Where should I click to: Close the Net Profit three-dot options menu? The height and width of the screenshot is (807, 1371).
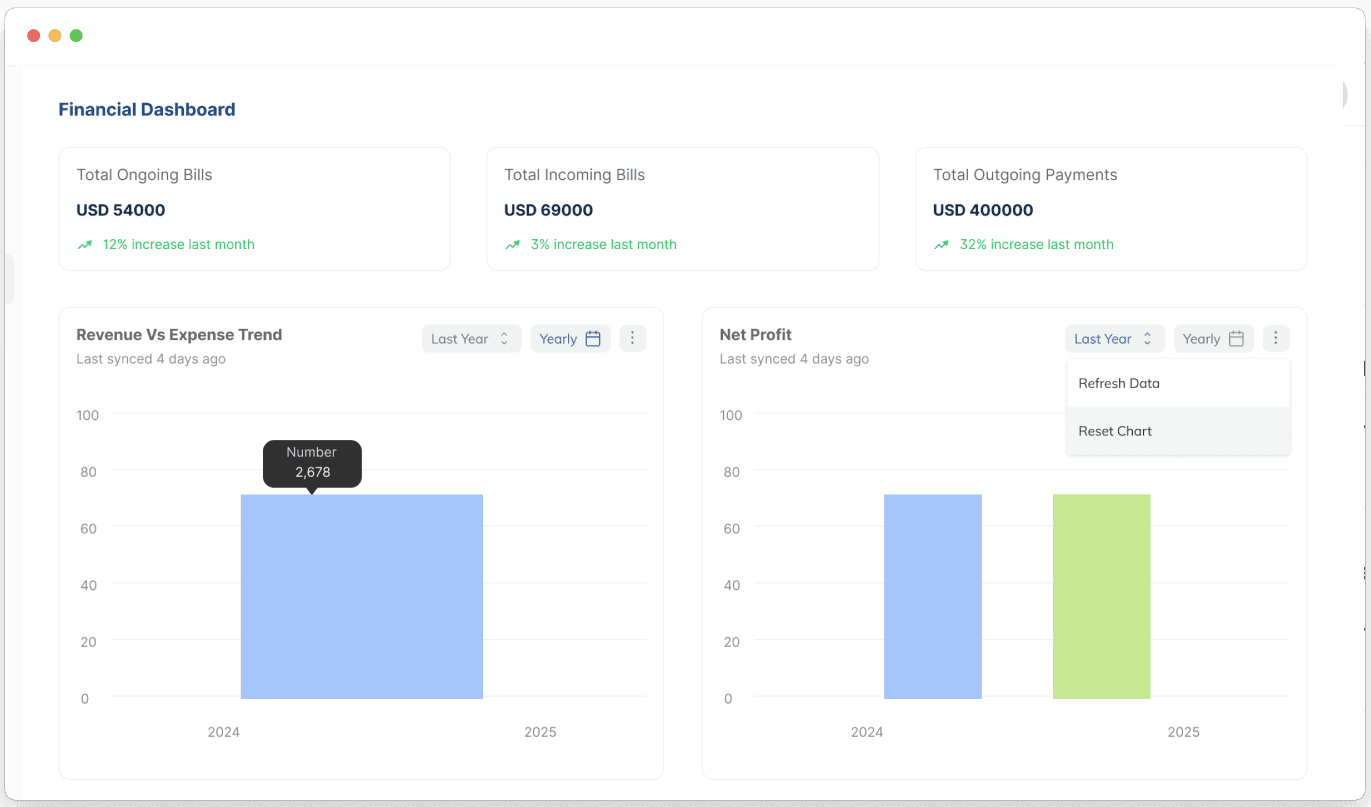pos(1276,339)
